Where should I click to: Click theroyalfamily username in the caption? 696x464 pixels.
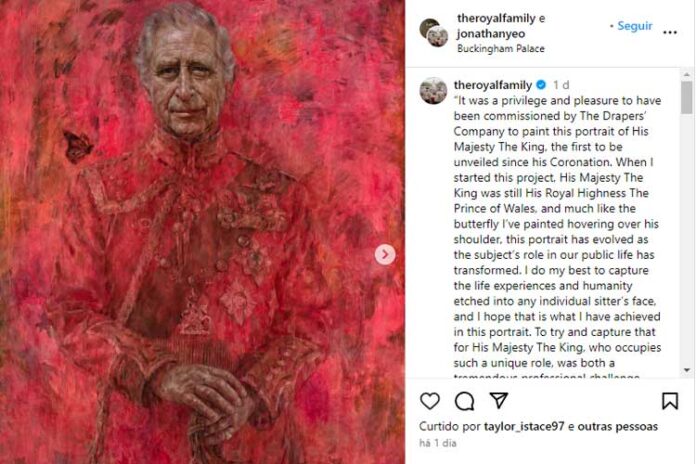point(492,85)
